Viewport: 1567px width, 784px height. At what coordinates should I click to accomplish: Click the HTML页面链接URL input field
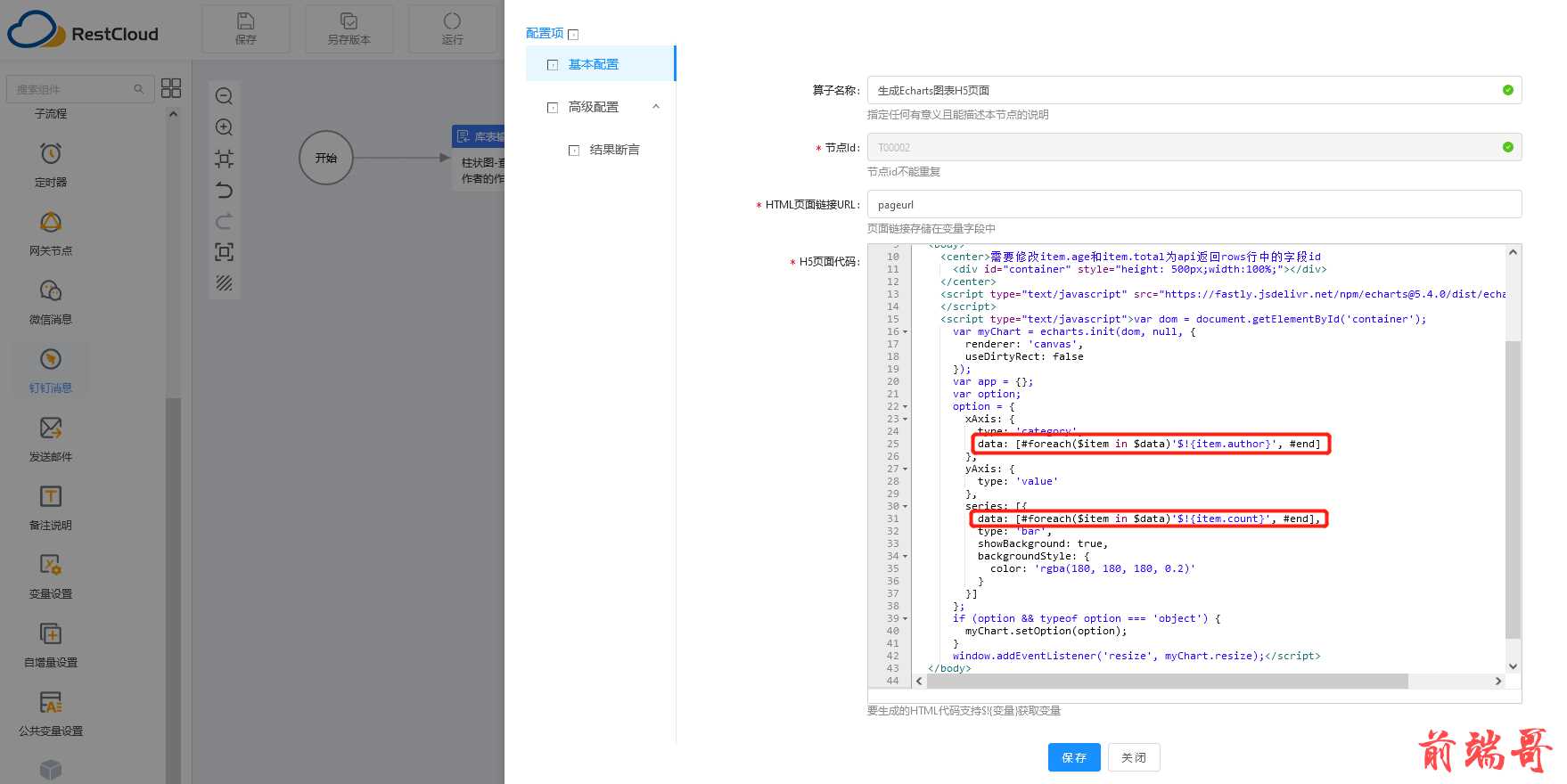click(1194, 204)
